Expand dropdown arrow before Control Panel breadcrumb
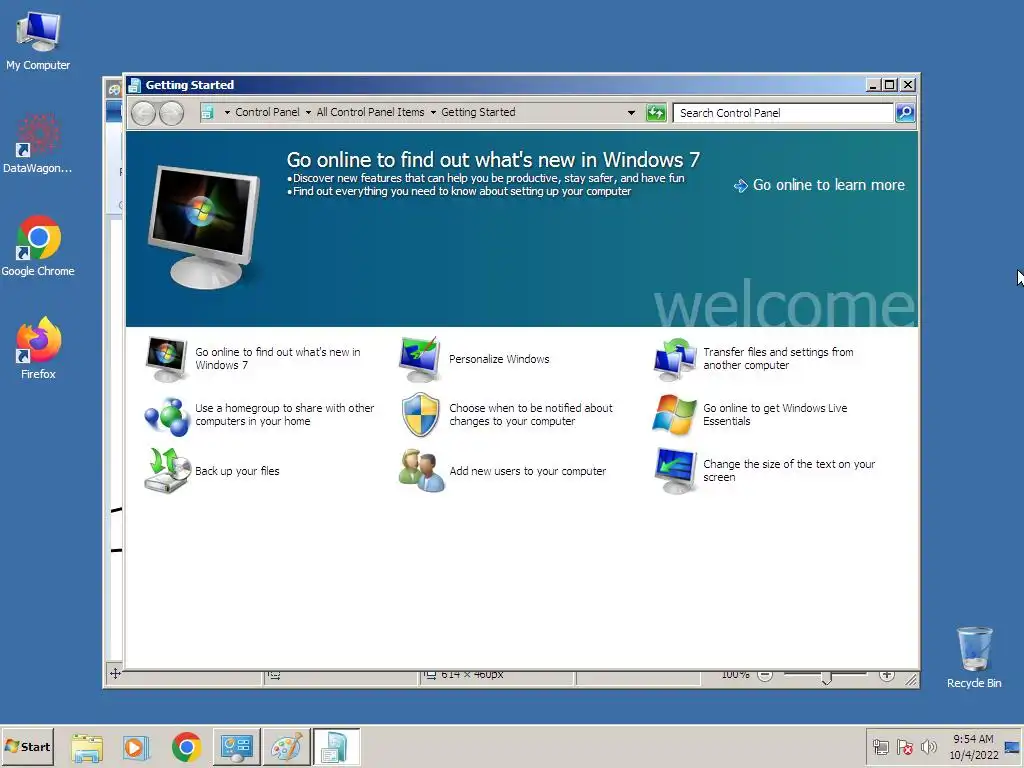The image size is (1024, 768). (x=227, y=113)
